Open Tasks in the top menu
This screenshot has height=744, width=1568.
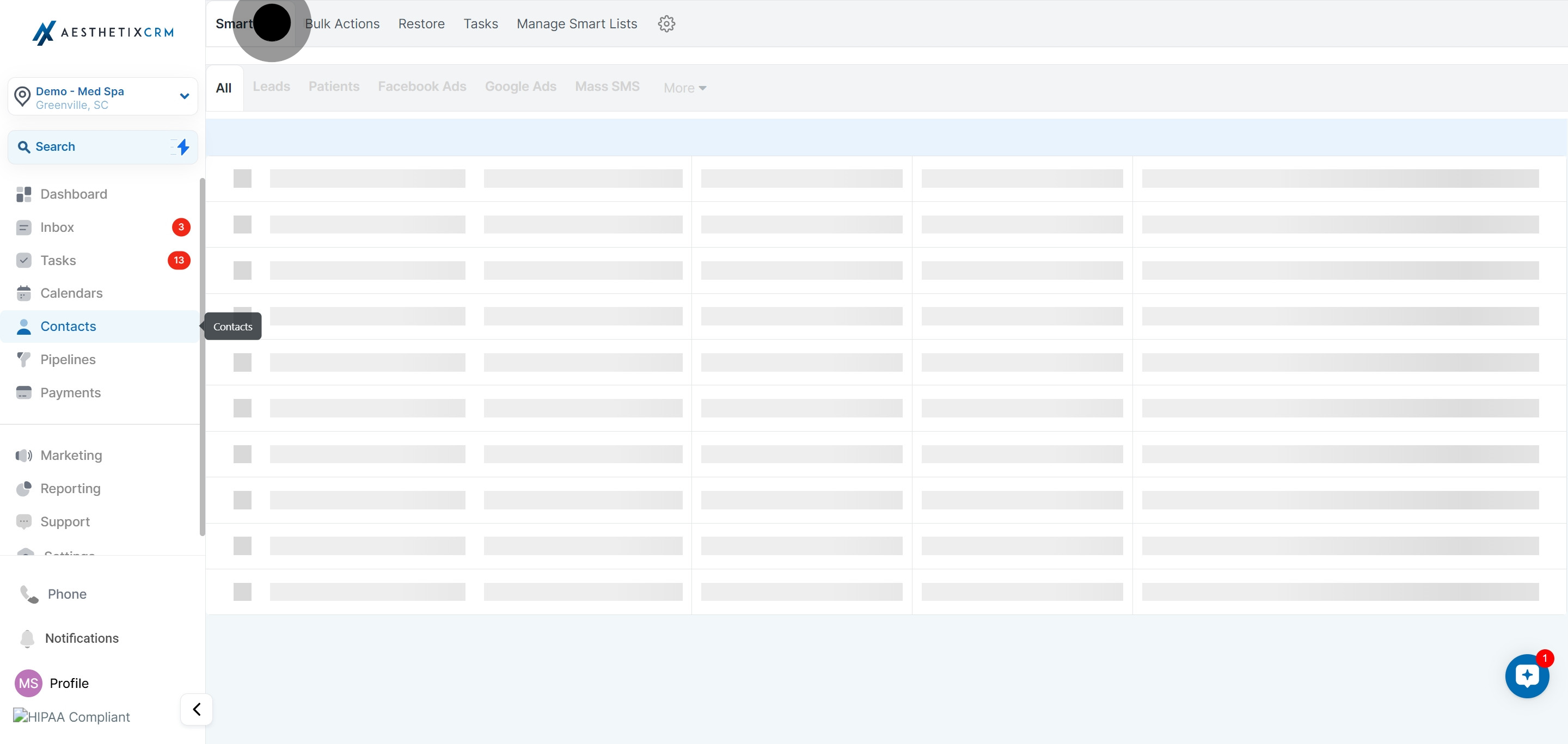[481, 24]
